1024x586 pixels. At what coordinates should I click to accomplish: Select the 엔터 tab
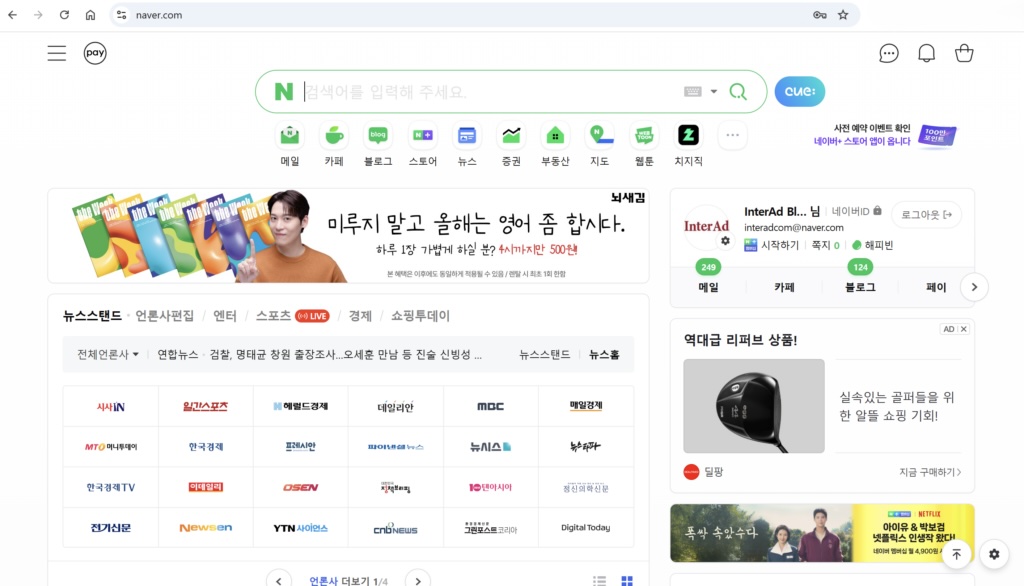coord(225,316)
